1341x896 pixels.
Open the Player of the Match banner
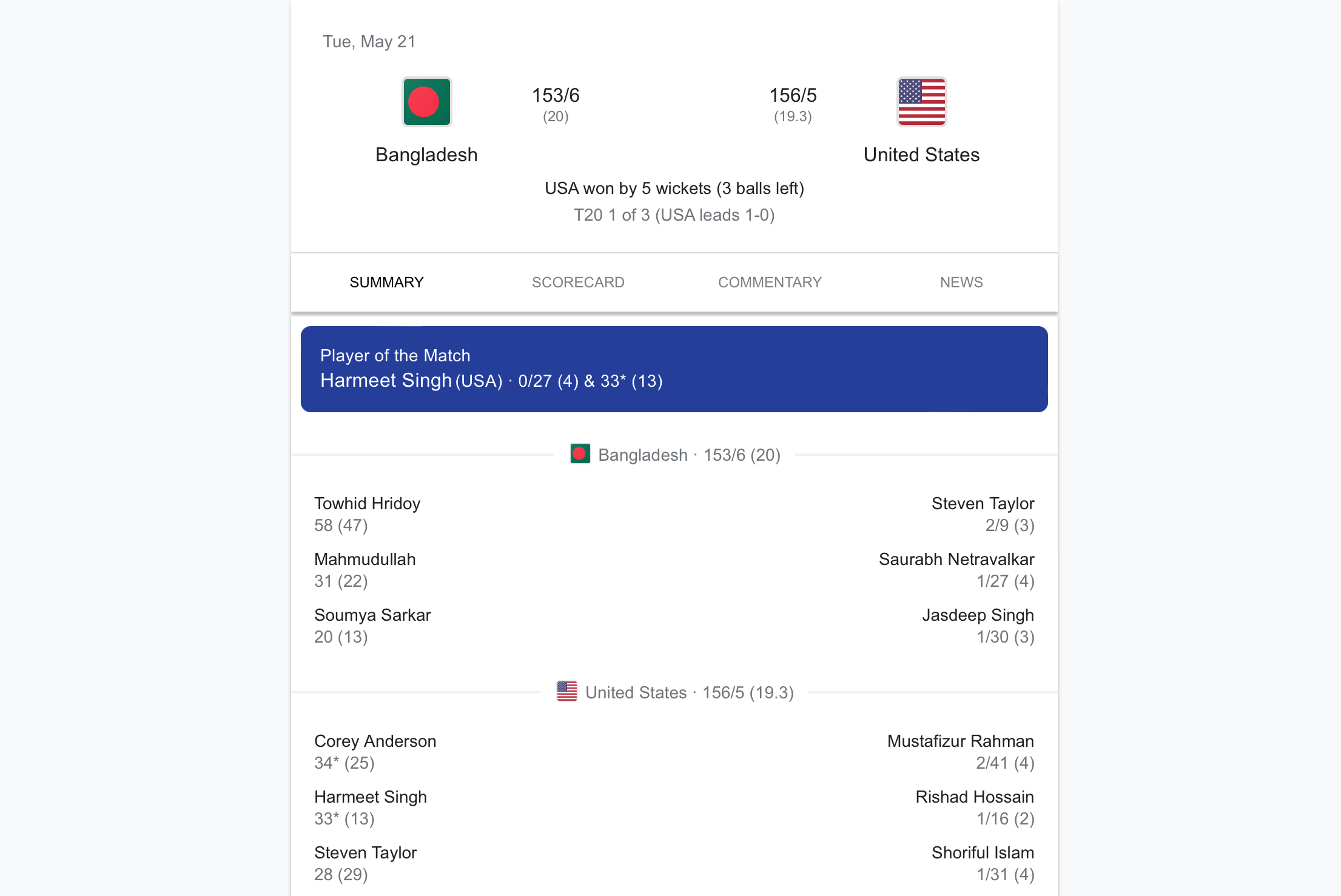coord(674,369)
